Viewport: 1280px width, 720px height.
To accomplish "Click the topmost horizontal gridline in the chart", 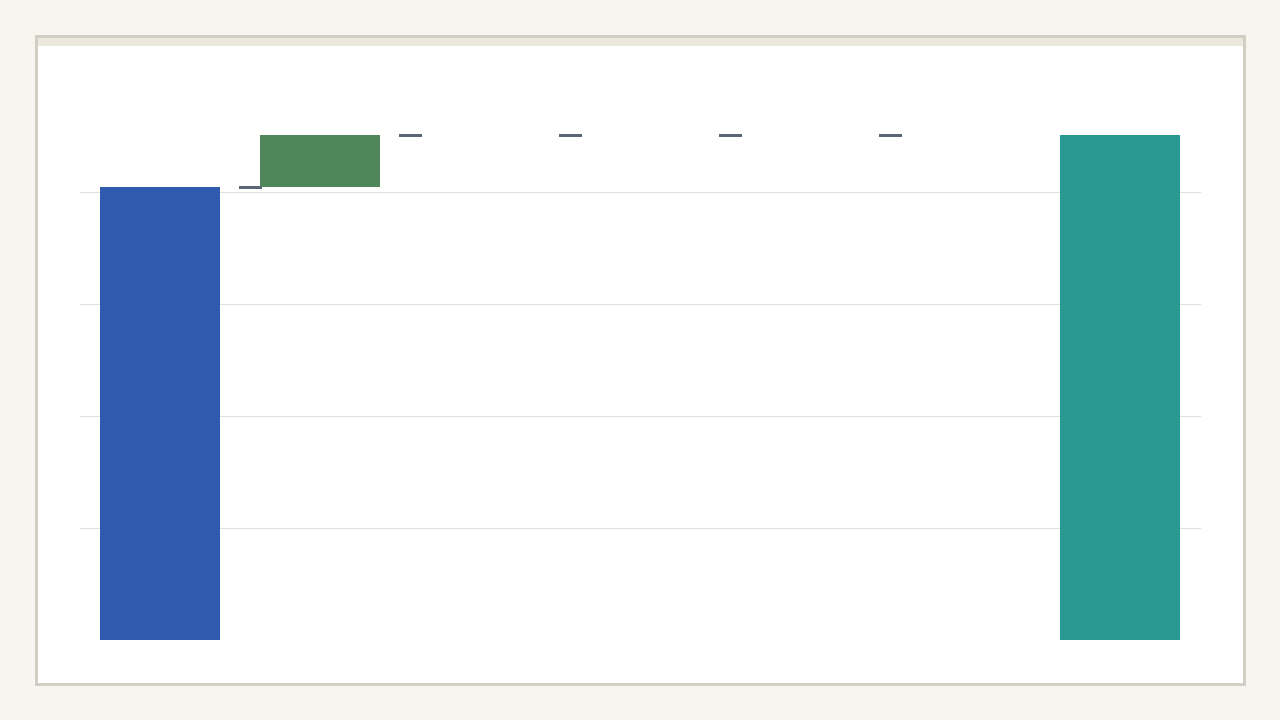I will 640,192.
